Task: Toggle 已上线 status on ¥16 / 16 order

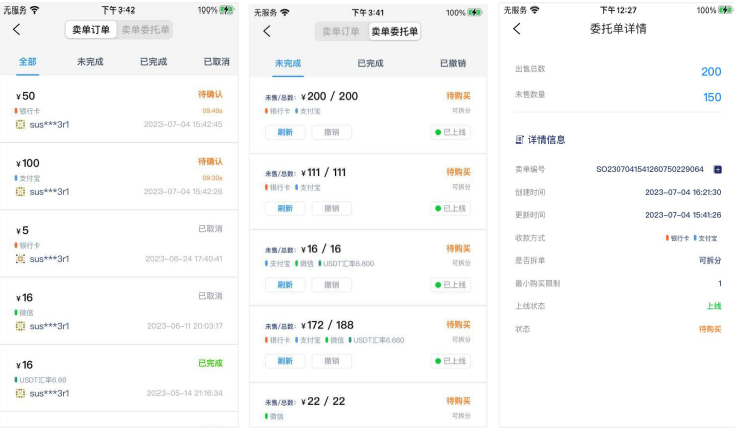Action: [450, 285]
